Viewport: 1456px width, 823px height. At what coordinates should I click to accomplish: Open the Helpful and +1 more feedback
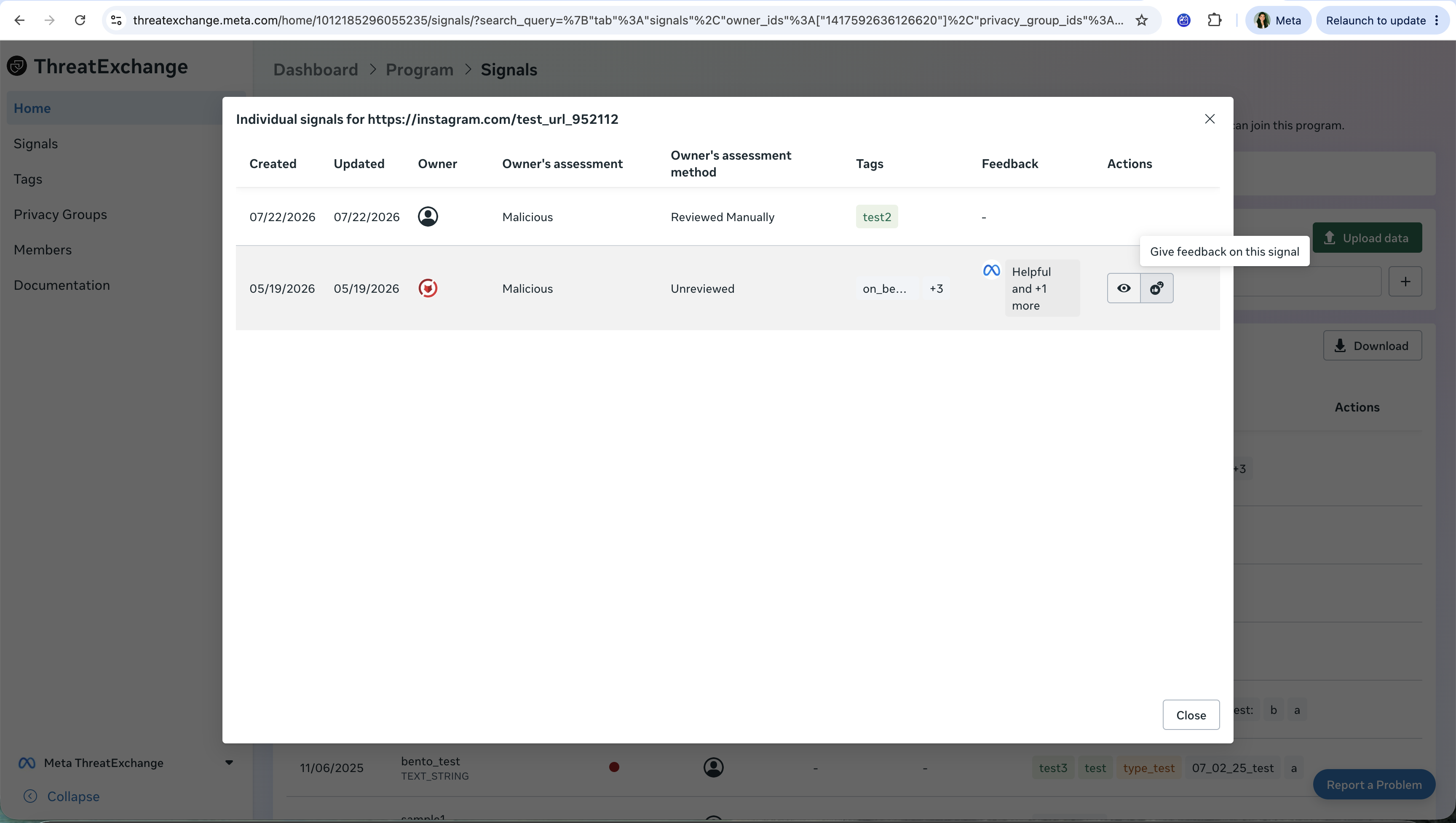(x=1042, y=288)
